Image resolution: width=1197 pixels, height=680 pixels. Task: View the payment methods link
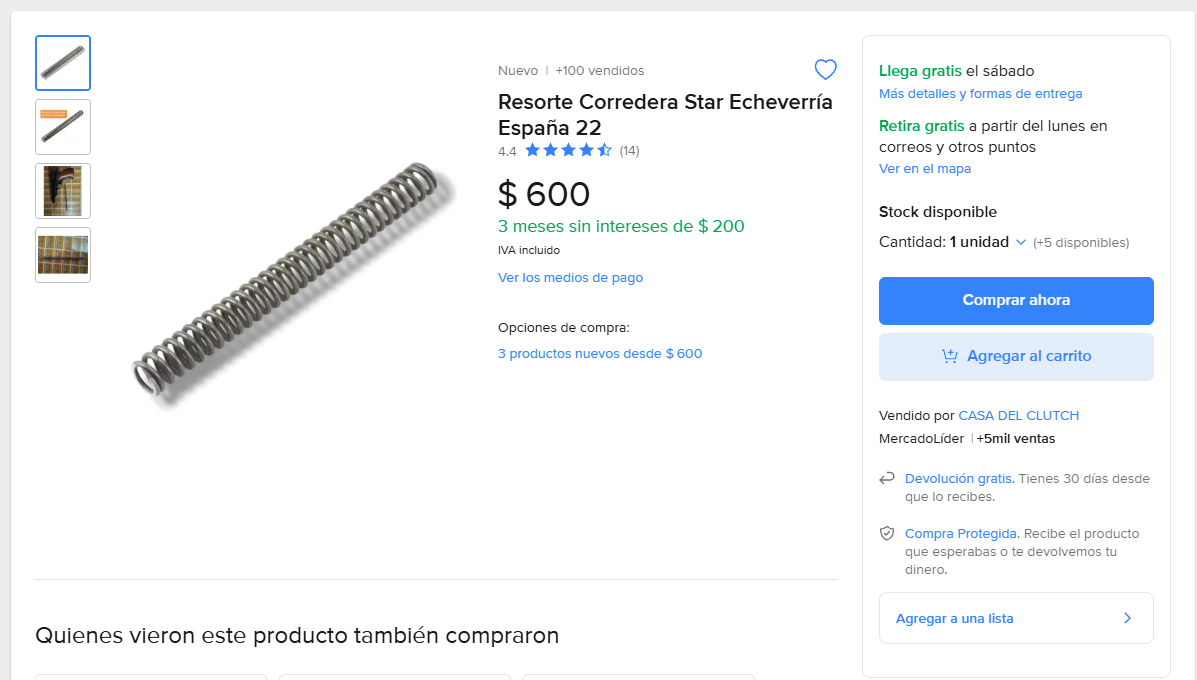click(570, 278)
